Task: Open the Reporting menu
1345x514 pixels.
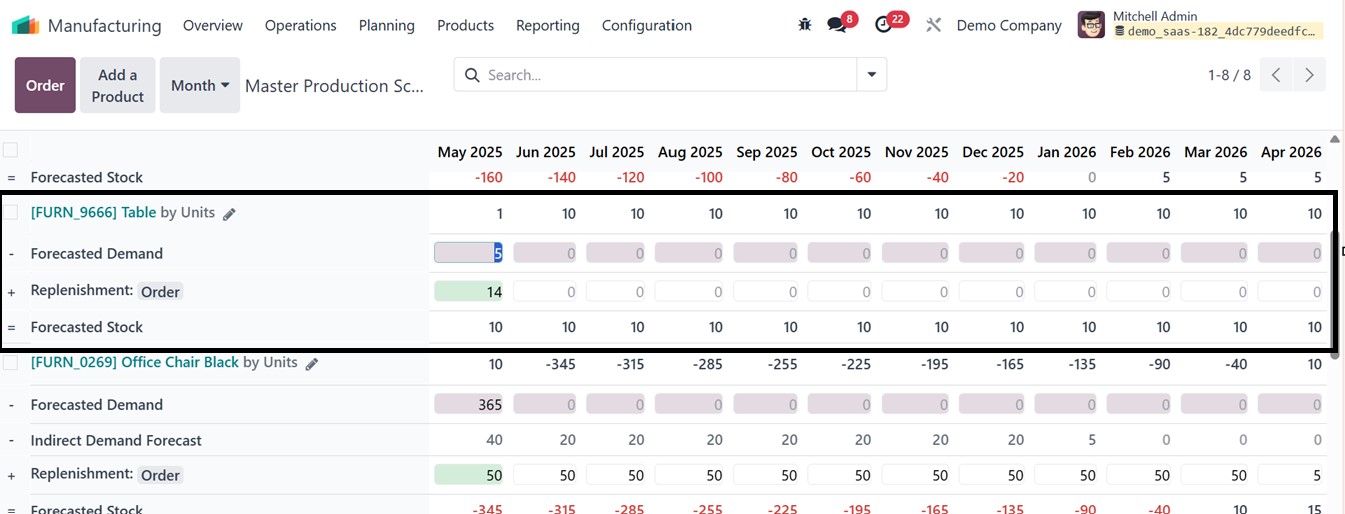Action: 547,25
